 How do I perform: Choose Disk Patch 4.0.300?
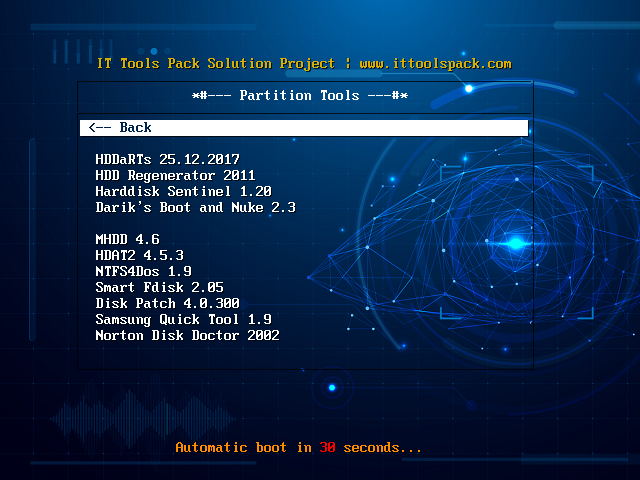167,303
